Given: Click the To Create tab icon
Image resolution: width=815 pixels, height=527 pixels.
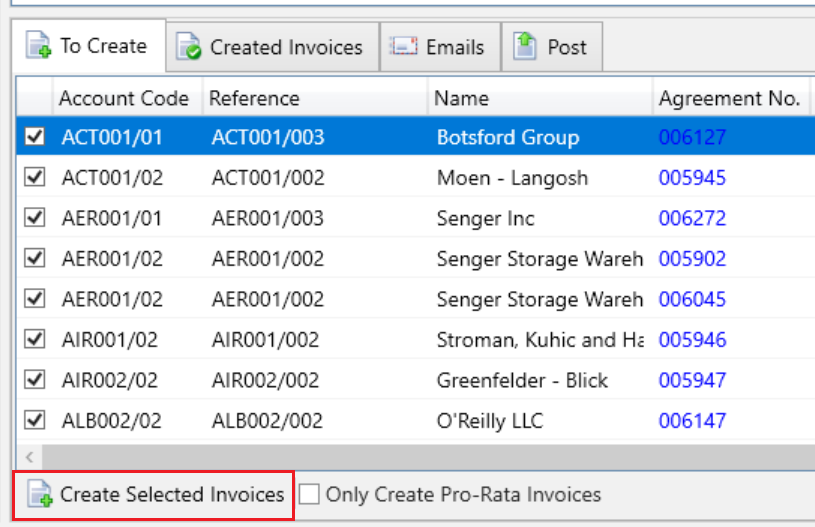Looking at the screenshot, I should point(39,46).
